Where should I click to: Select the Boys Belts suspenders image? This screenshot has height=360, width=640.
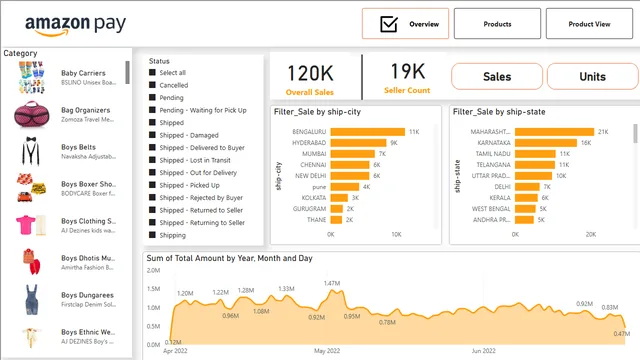[31, 151]
